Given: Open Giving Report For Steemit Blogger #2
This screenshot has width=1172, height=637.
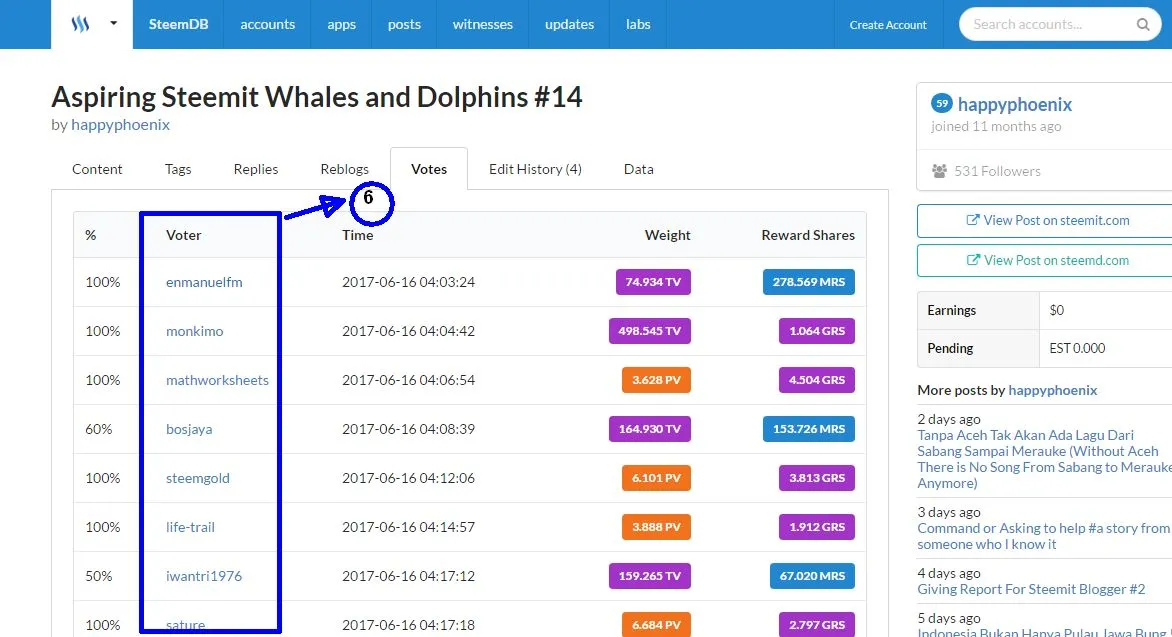Looking at the screenshot, I should [1031, 589].
